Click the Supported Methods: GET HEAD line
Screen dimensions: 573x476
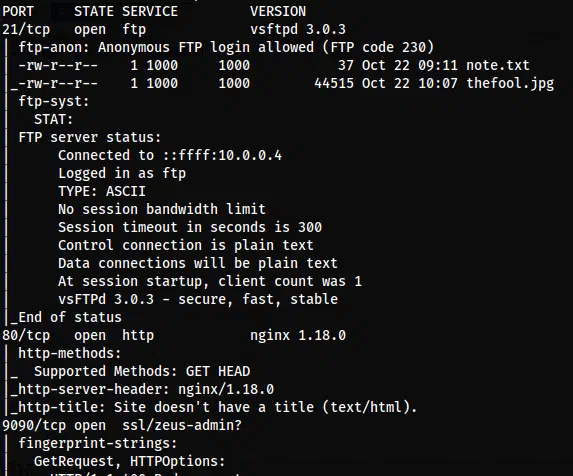(142, 372)
